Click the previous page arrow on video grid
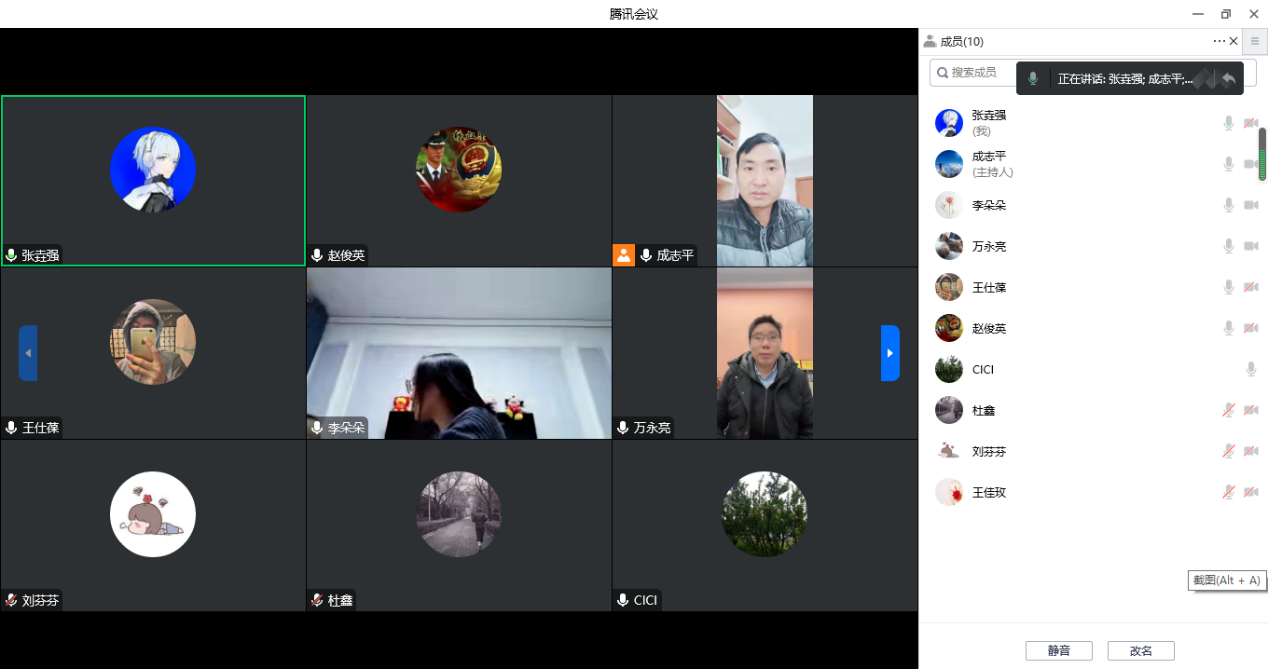Image resolution: width=1268 pixels, height=669 pixels. coord(28,353)
